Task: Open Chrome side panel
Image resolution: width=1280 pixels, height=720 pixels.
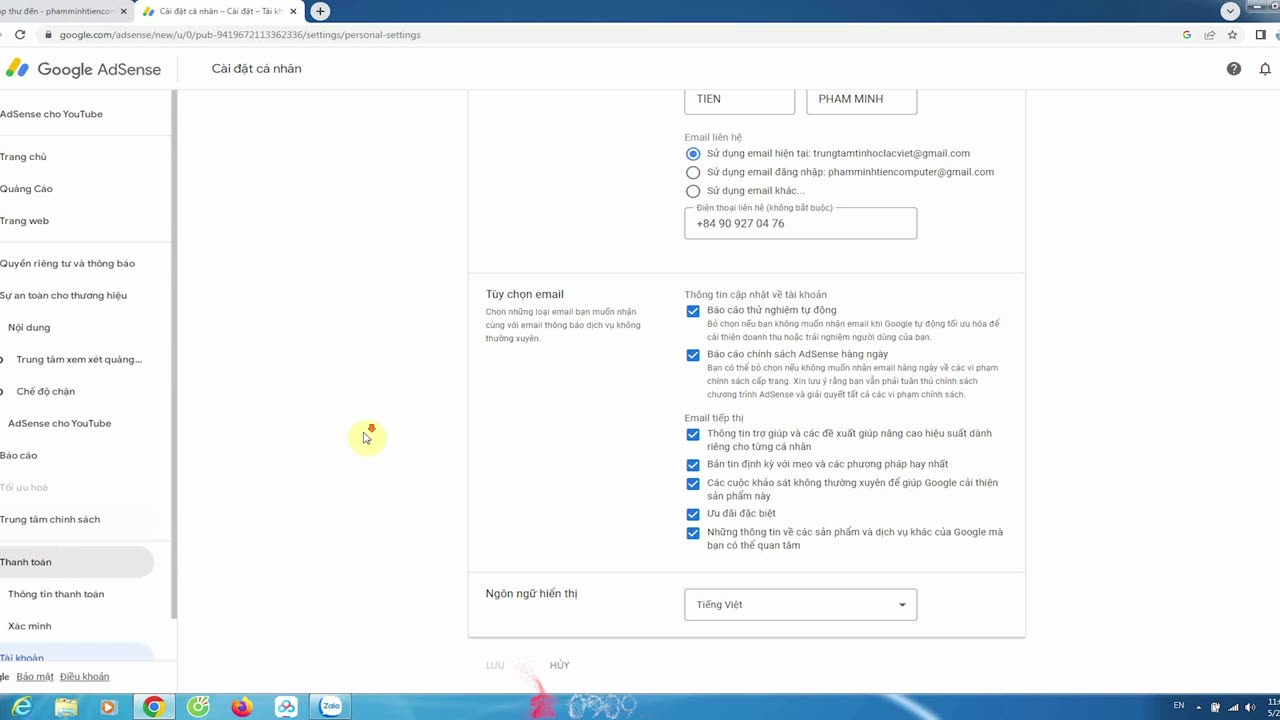Action: coord(1260,34)
